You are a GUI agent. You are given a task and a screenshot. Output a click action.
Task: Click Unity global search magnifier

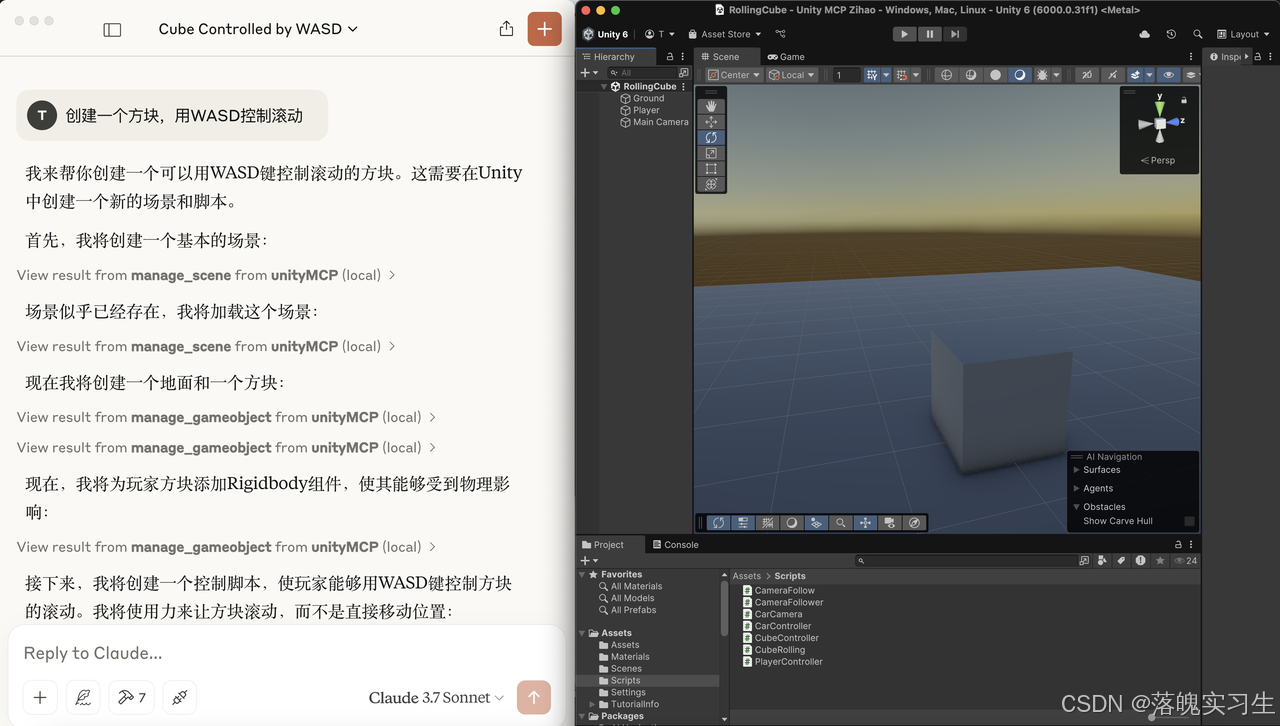coord(1198,34)
